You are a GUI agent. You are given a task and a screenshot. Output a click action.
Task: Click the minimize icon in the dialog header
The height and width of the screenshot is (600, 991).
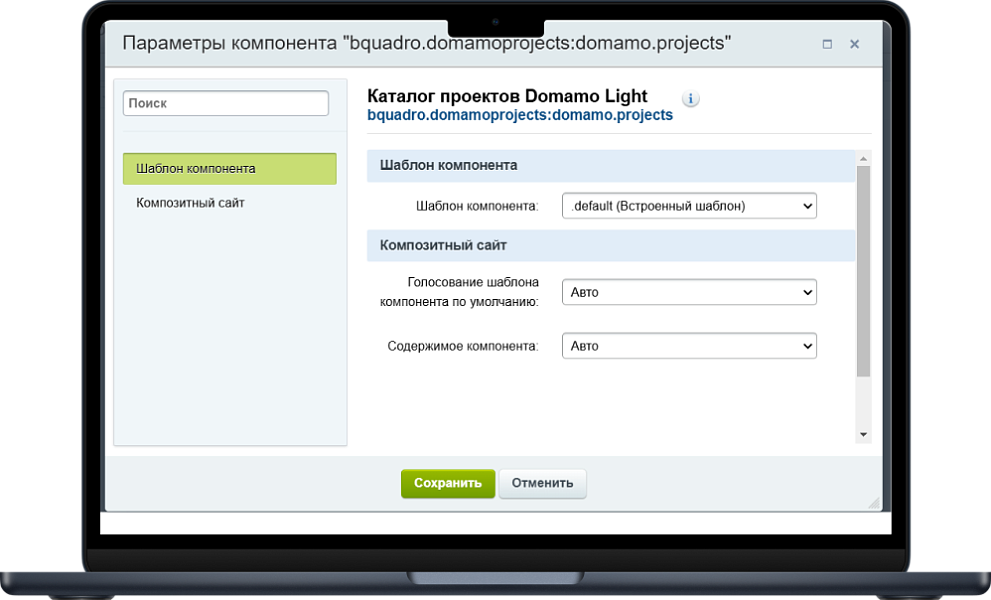(x=826, y=44)
